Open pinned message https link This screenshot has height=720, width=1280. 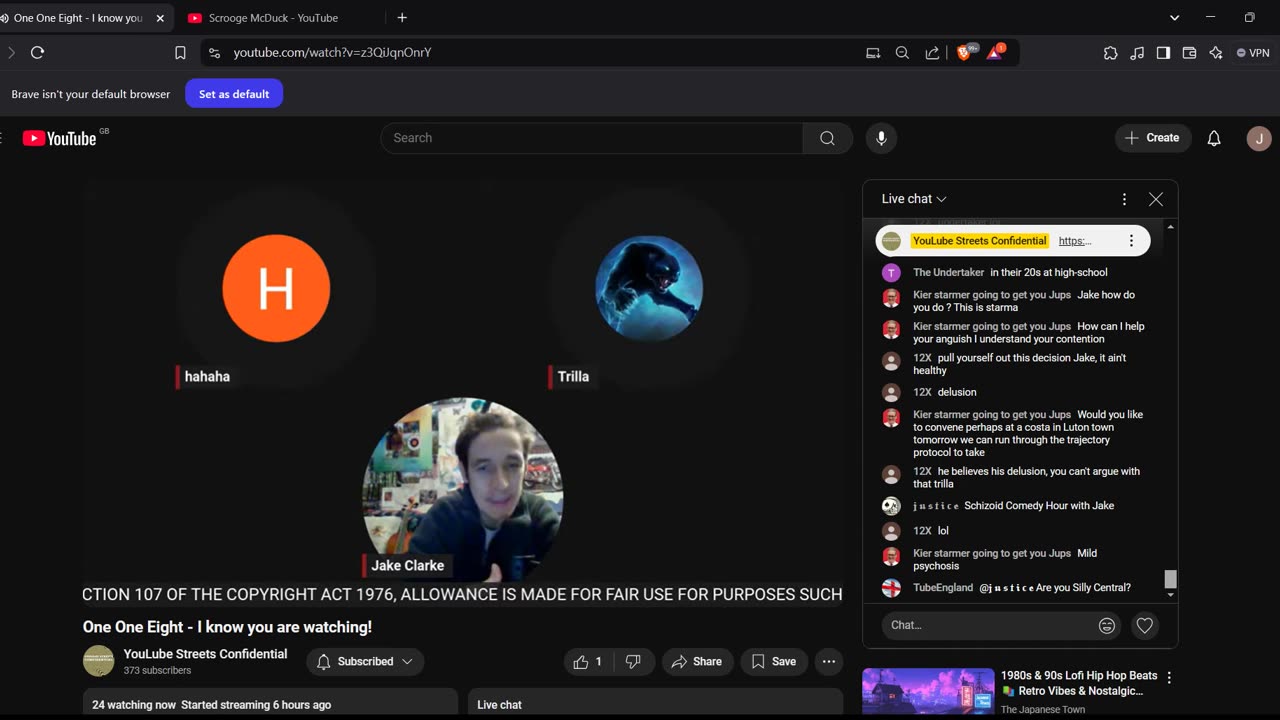click(x=1075, y=241)
